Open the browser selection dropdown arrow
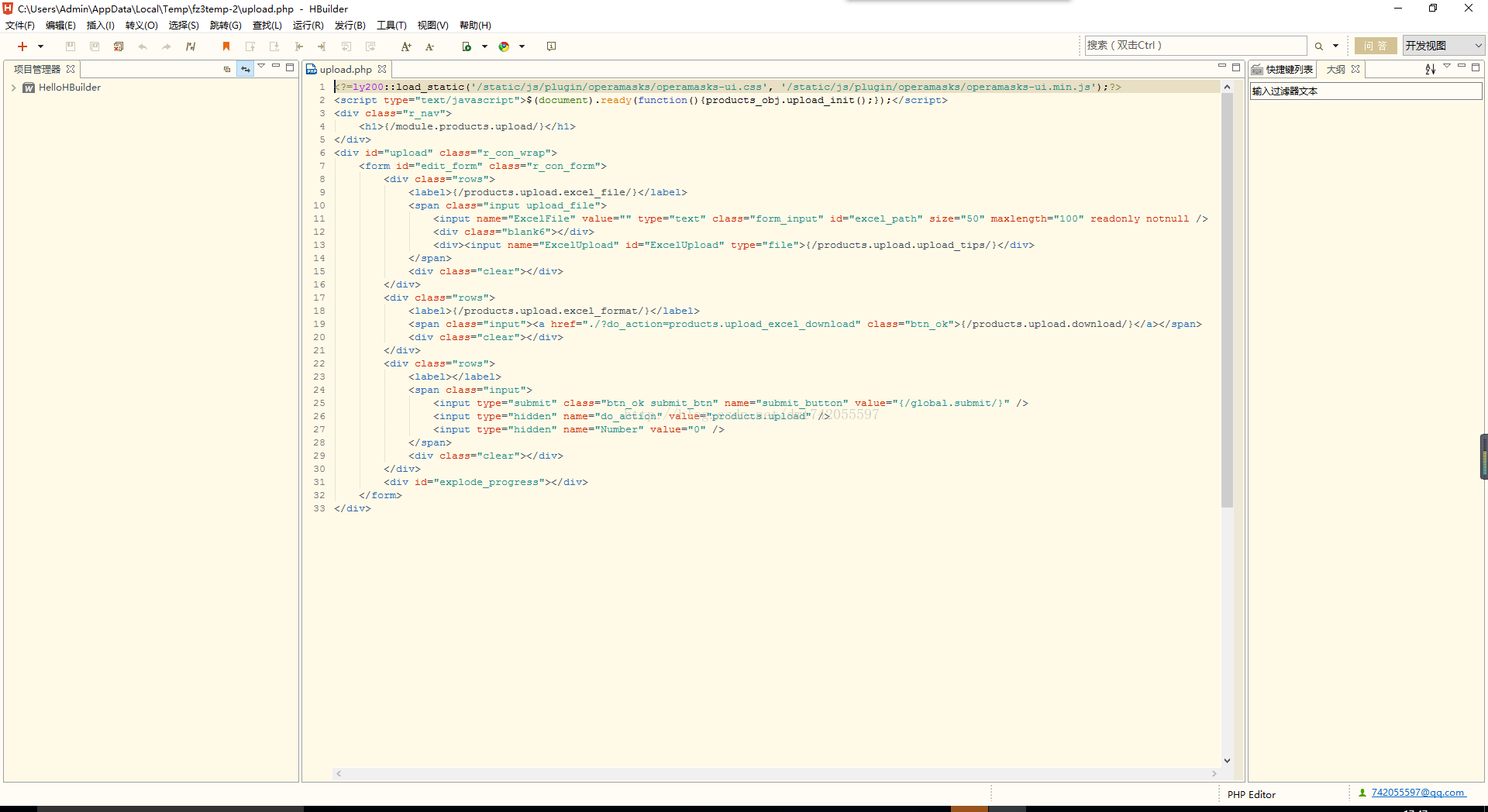The width and height of the screenshot is (1488, 812). point(522,46)
